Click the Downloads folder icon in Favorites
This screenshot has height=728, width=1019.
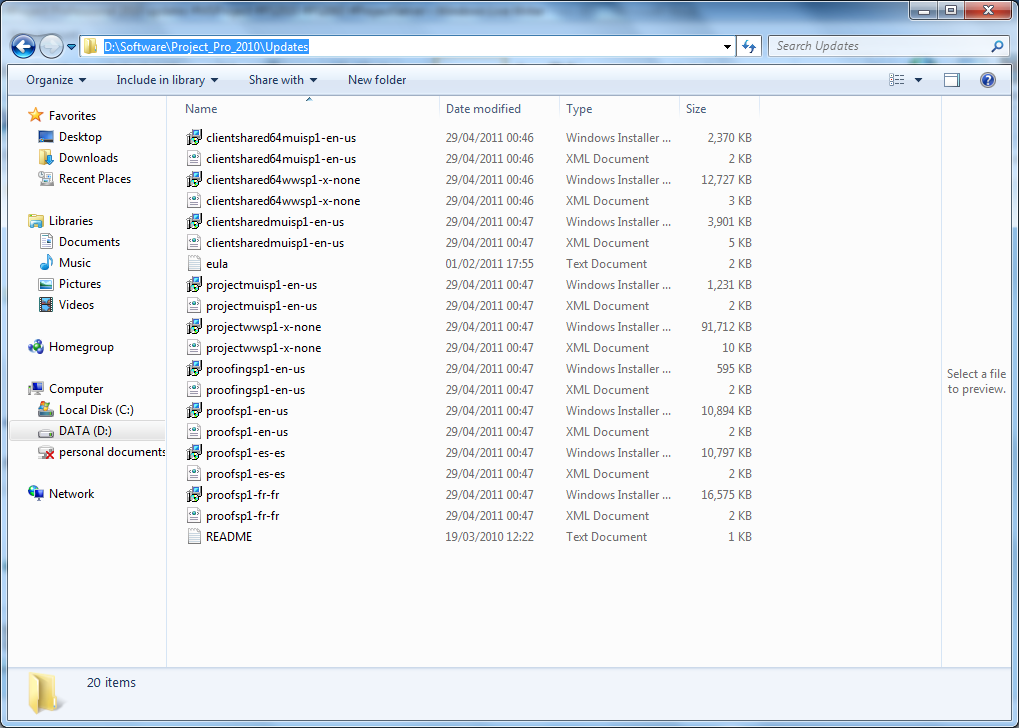point(46,158)
